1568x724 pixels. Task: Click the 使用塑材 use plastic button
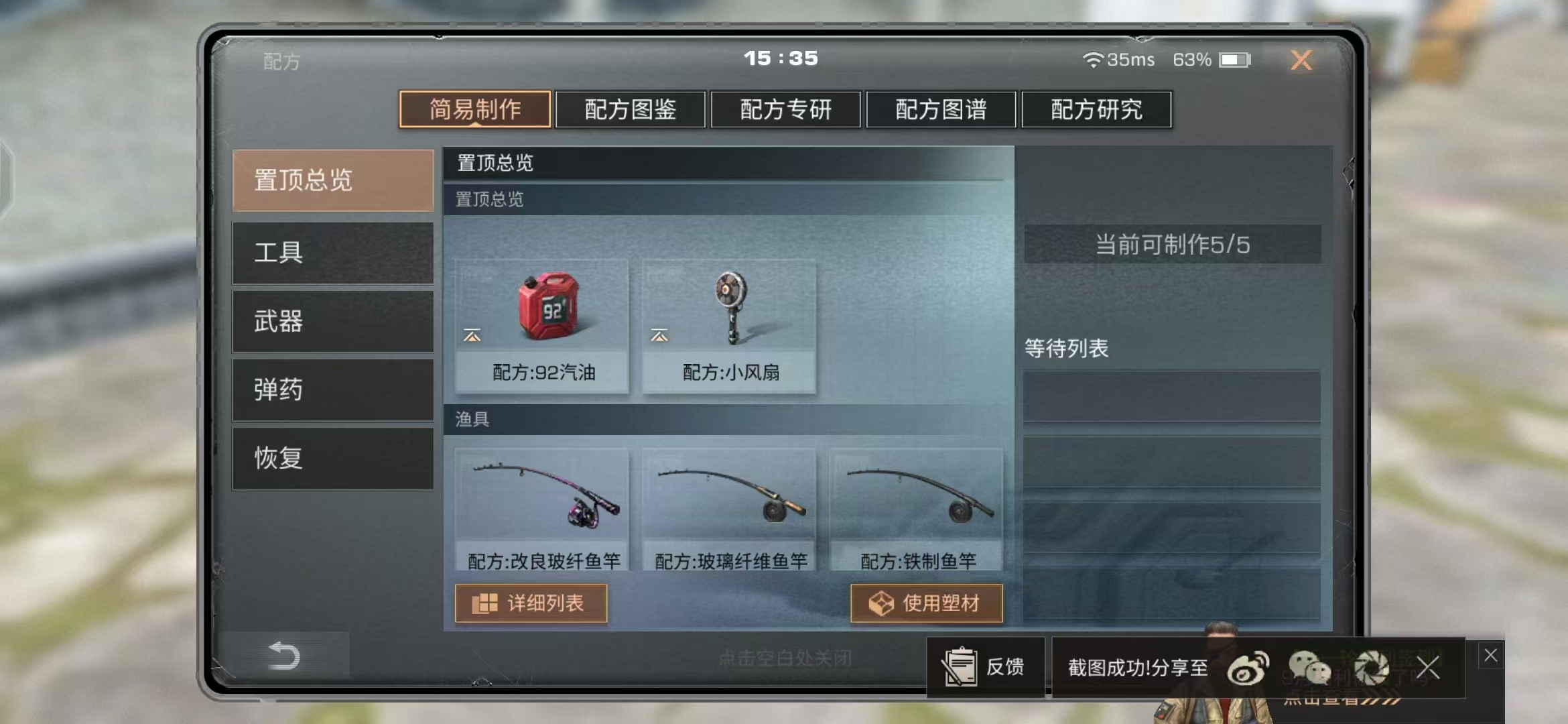click(x=927, y=603)
